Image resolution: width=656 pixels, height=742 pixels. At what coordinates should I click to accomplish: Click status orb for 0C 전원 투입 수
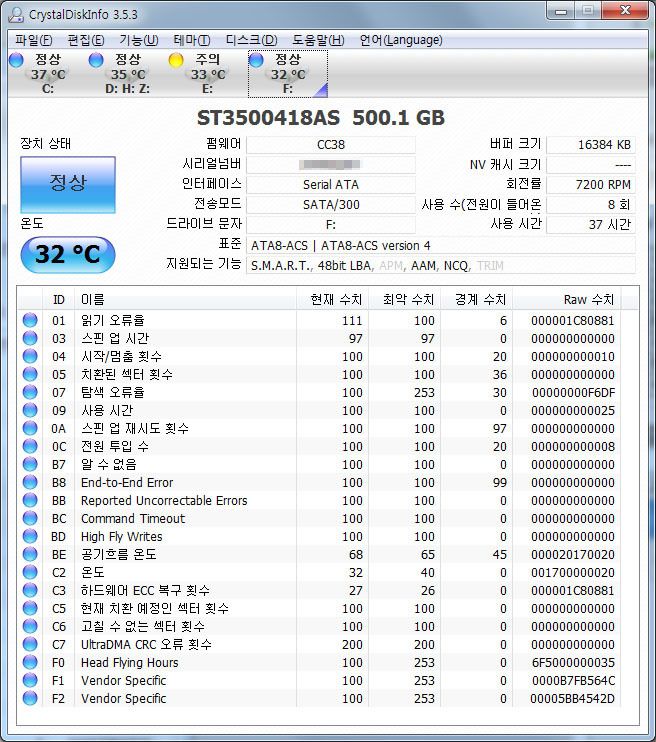(x=30, y=446)
